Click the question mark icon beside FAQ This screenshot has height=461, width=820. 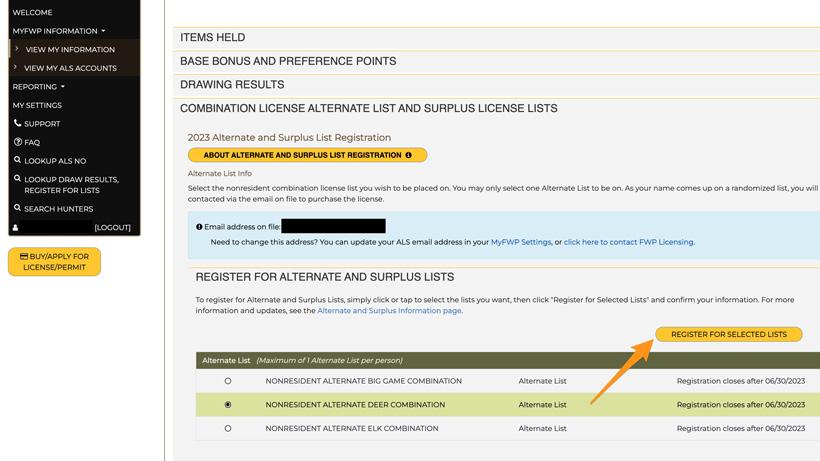17,142
